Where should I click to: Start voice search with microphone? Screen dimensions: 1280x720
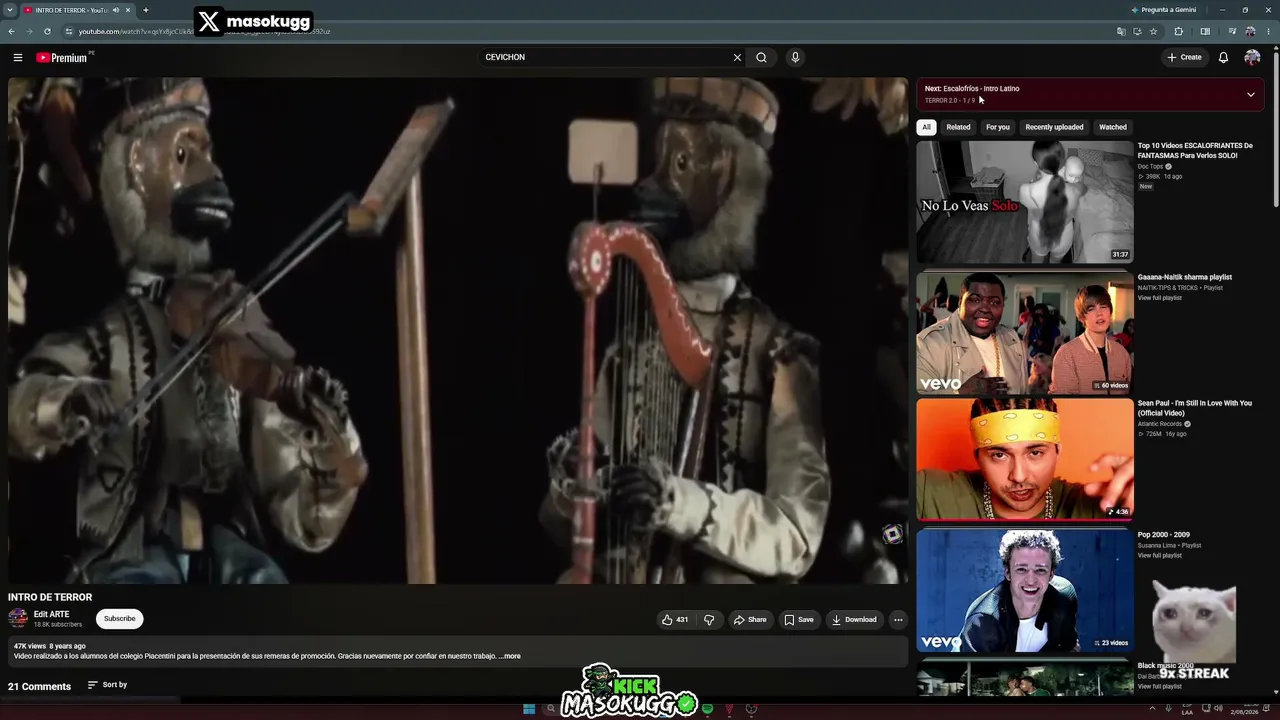[795, 57]
